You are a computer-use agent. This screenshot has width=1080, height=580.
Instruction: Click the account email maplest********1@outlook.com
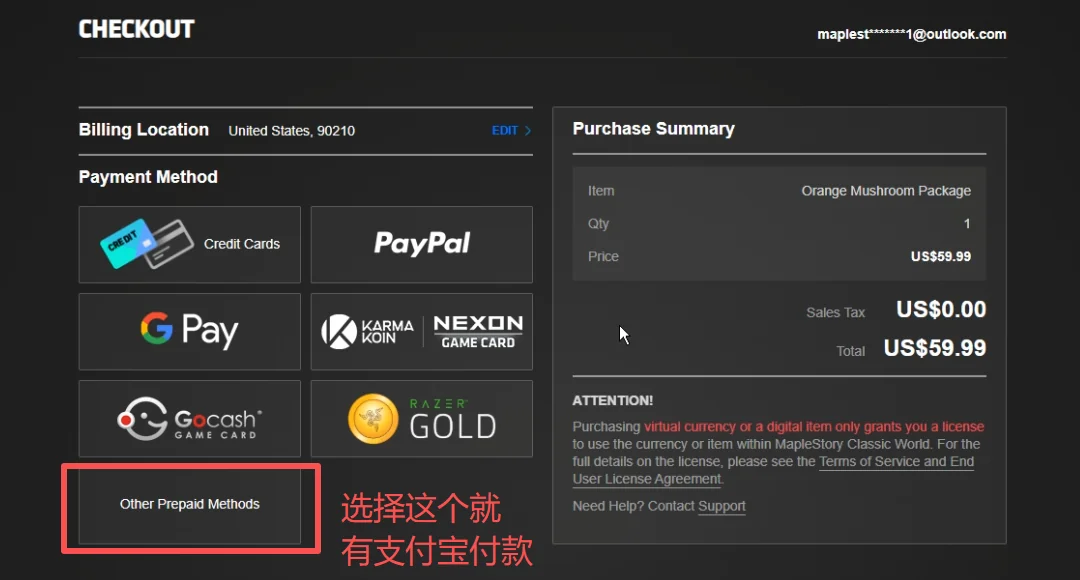click(x=911, y=34)
